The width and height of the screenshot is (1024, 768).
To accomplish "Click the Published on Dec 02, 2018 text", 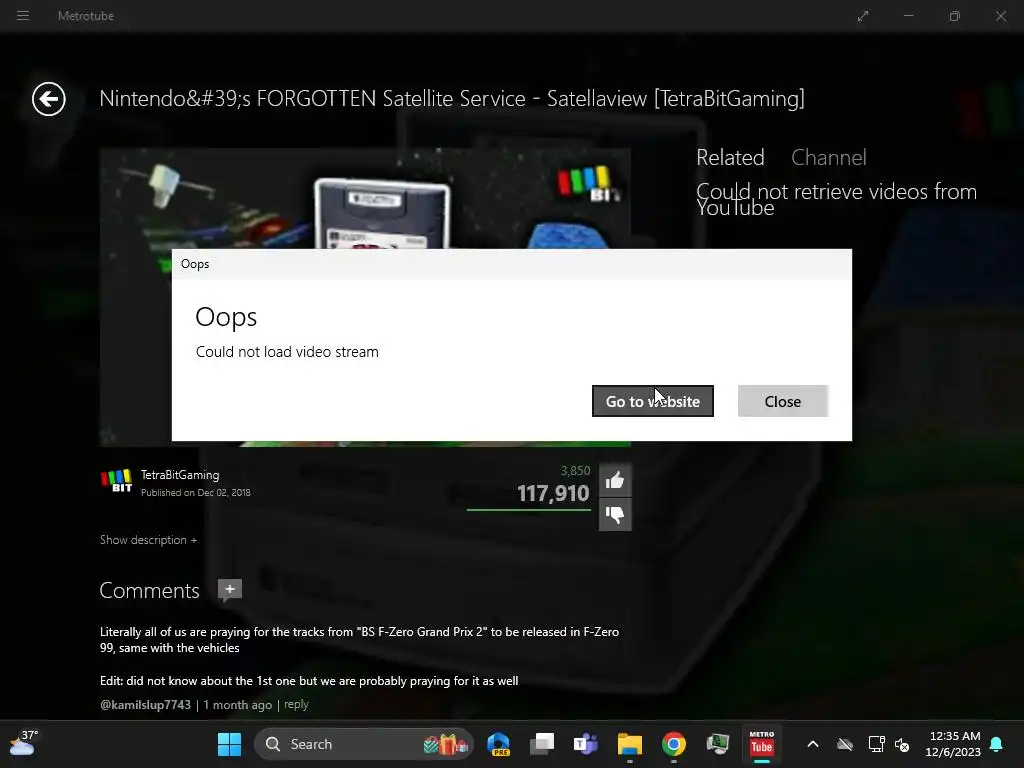I will tap(196, 492).
